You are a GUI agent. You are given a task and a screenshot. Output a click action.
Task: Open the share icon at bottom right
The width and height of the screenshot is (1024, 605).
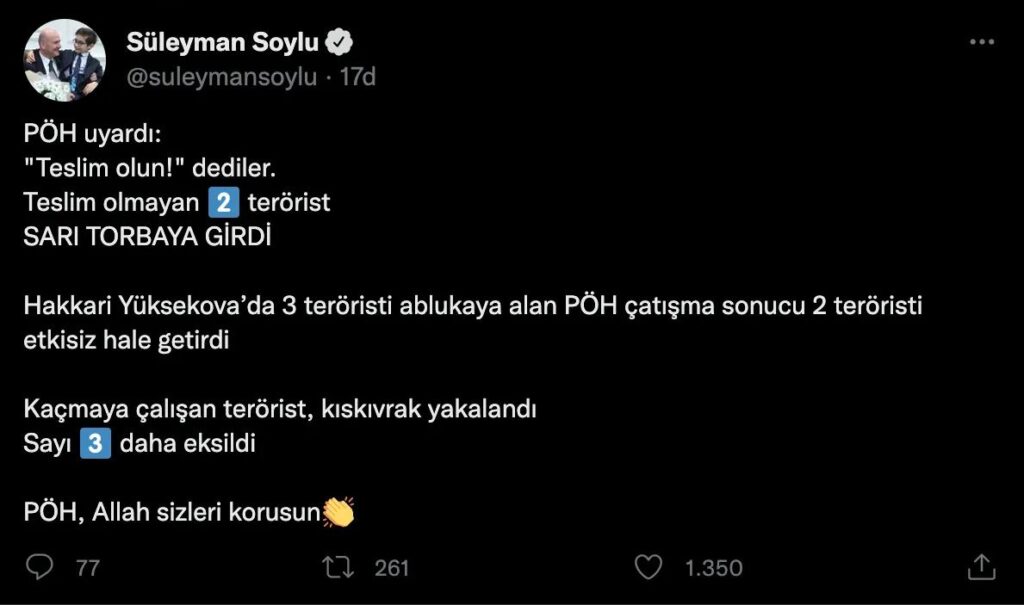pyautogui.click(x=981, y=567)
